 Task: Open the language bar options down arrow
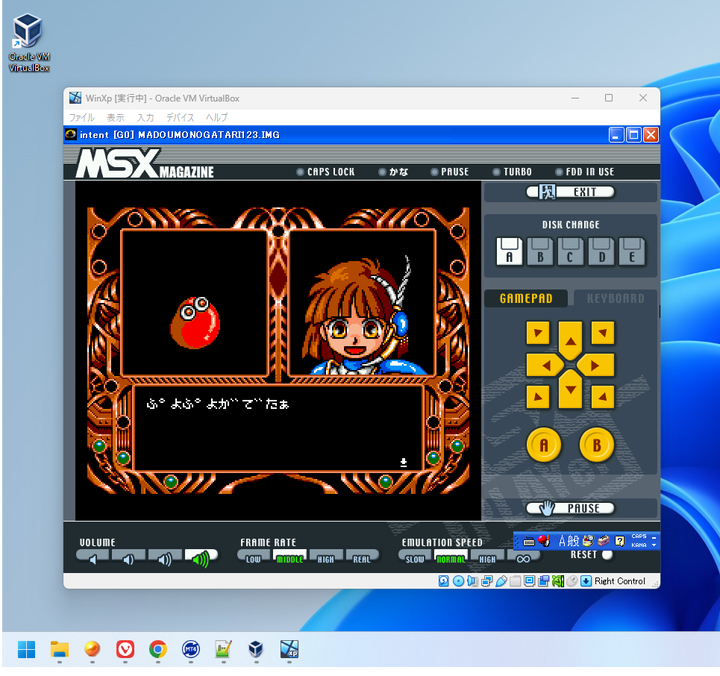[654, 545]
